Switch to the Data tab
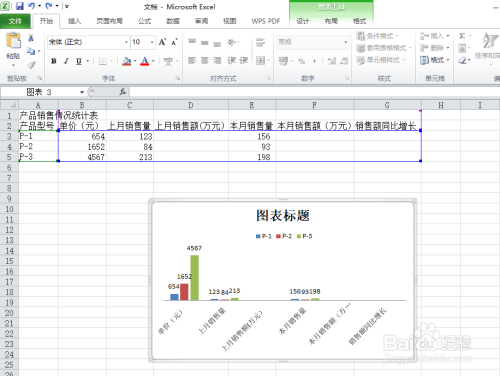 pos(173,21)
